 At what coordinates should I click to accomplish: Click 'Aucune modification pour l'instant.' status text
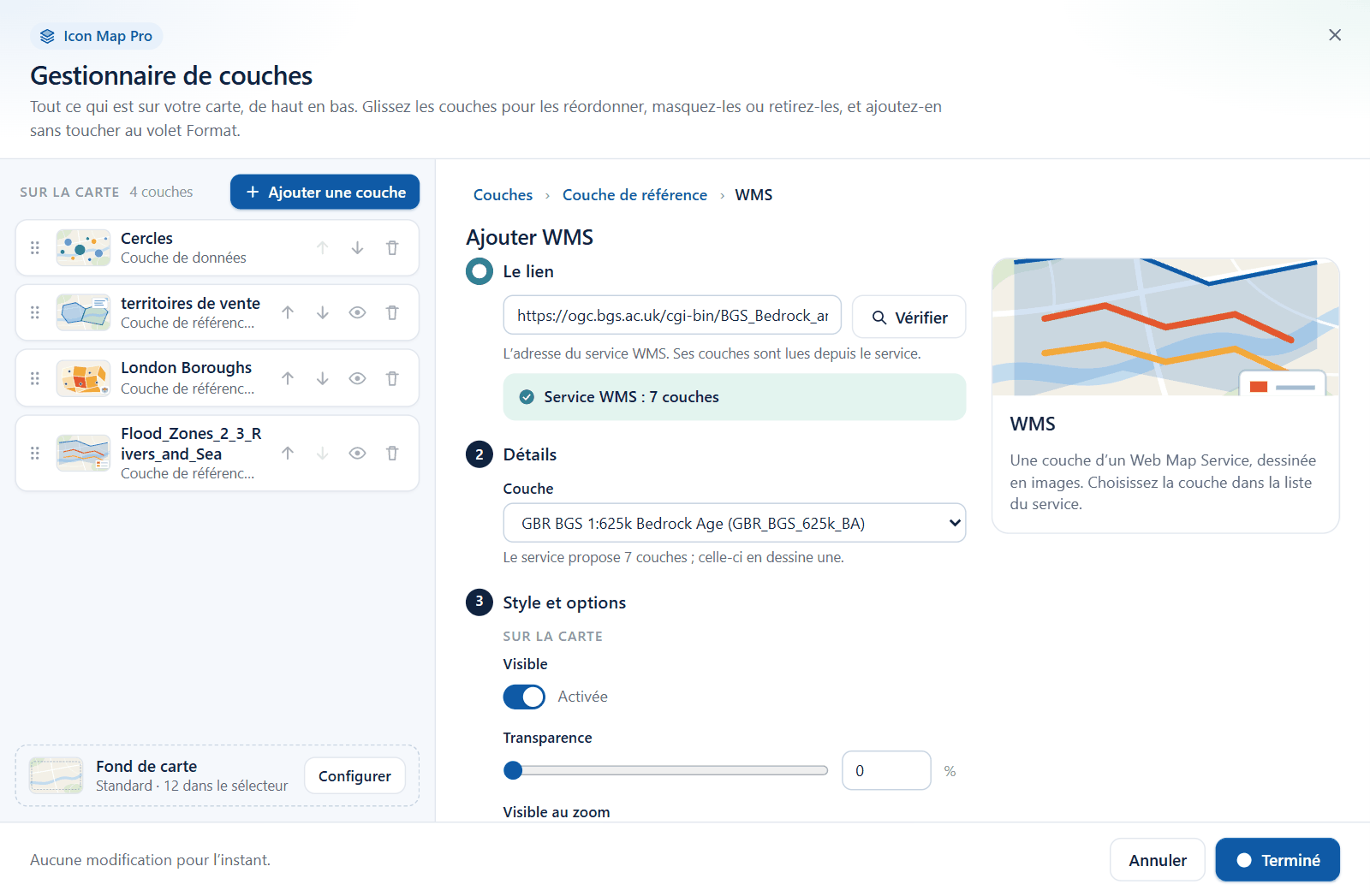(x=150, y=860)
